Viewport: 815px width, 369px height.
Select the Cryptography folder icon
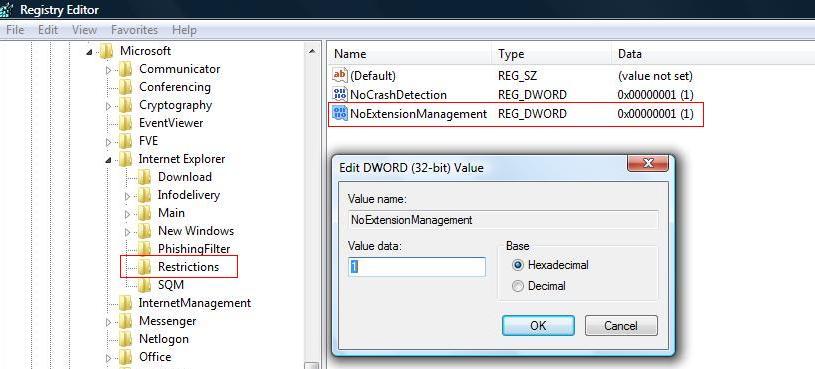[x=125, y=105]
